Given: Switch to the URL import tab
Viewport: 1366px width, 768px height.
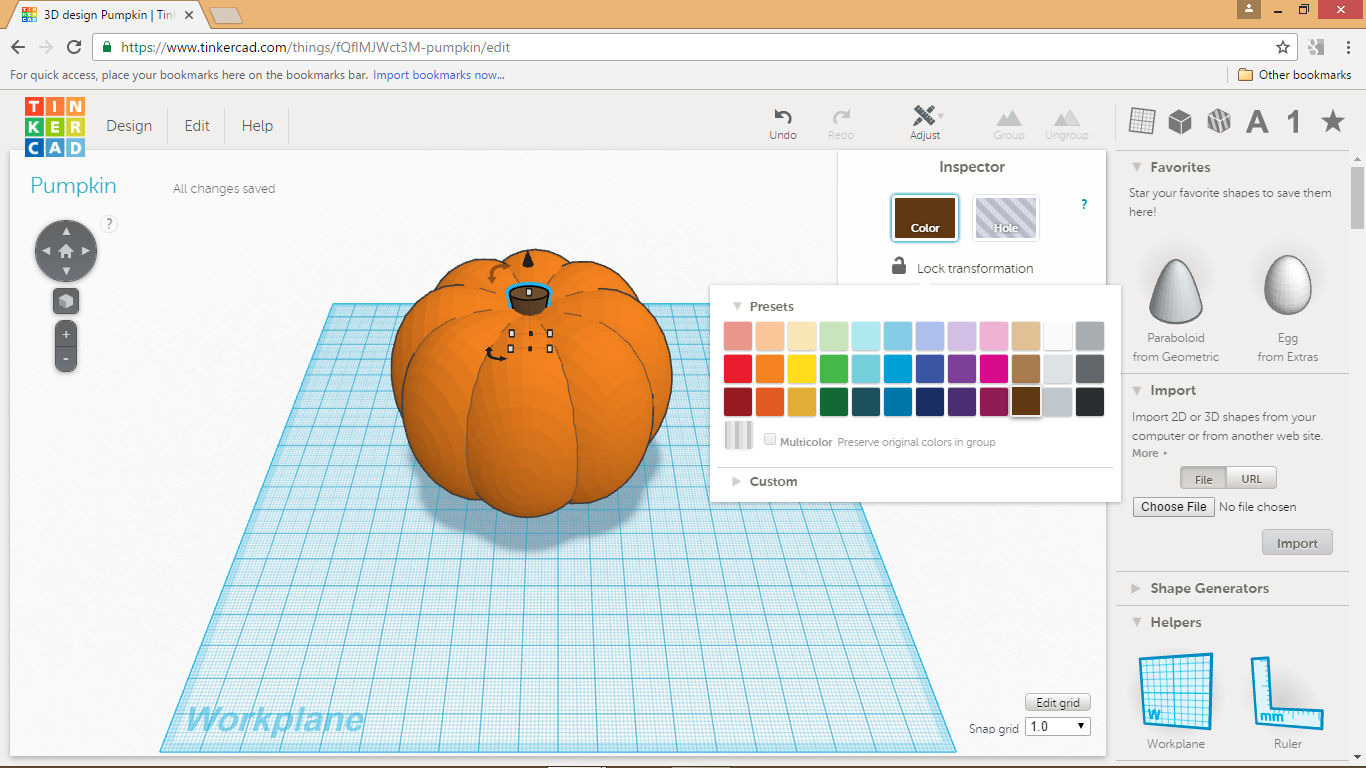Looking at the screenshot, I should pyautogui.click(x=1251, y=478).
